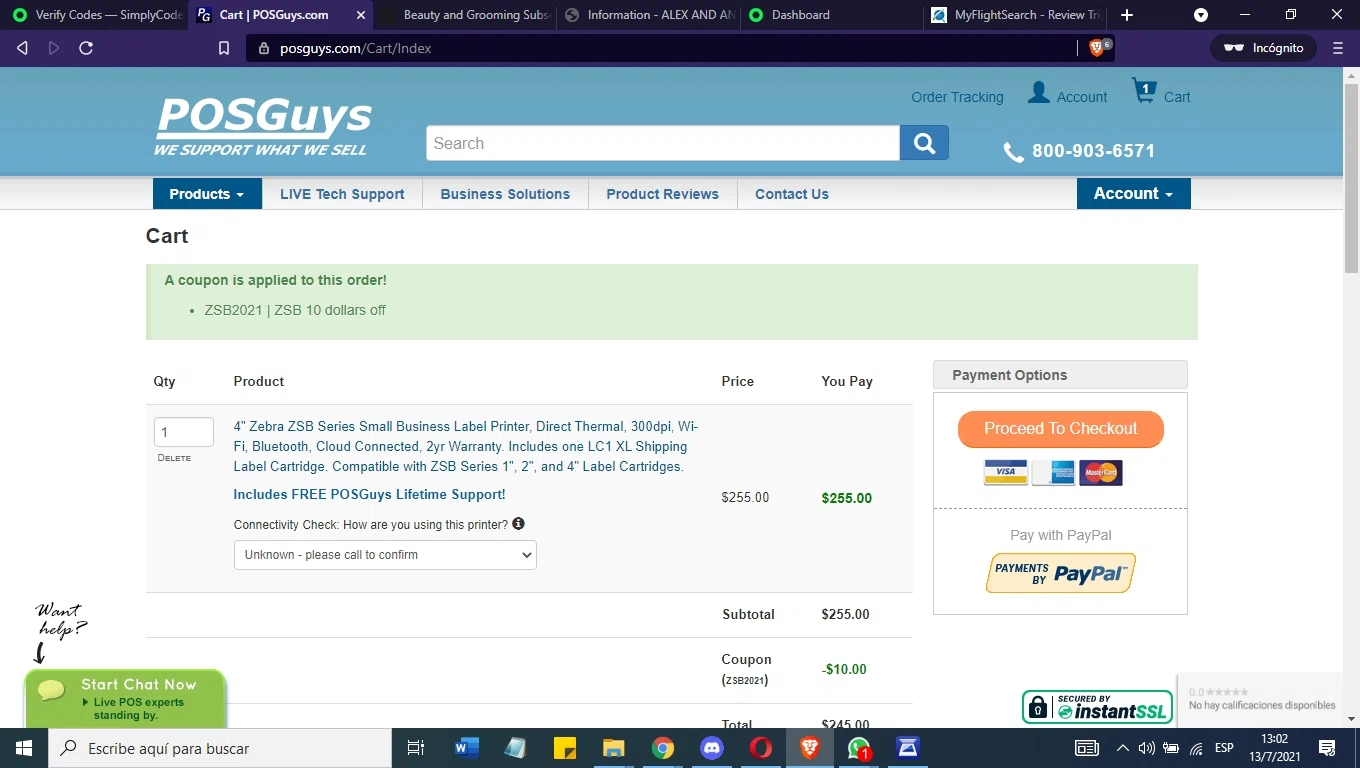Open the browser hamburger menu
The image size is (1360, 768).
pos(1338,48)
